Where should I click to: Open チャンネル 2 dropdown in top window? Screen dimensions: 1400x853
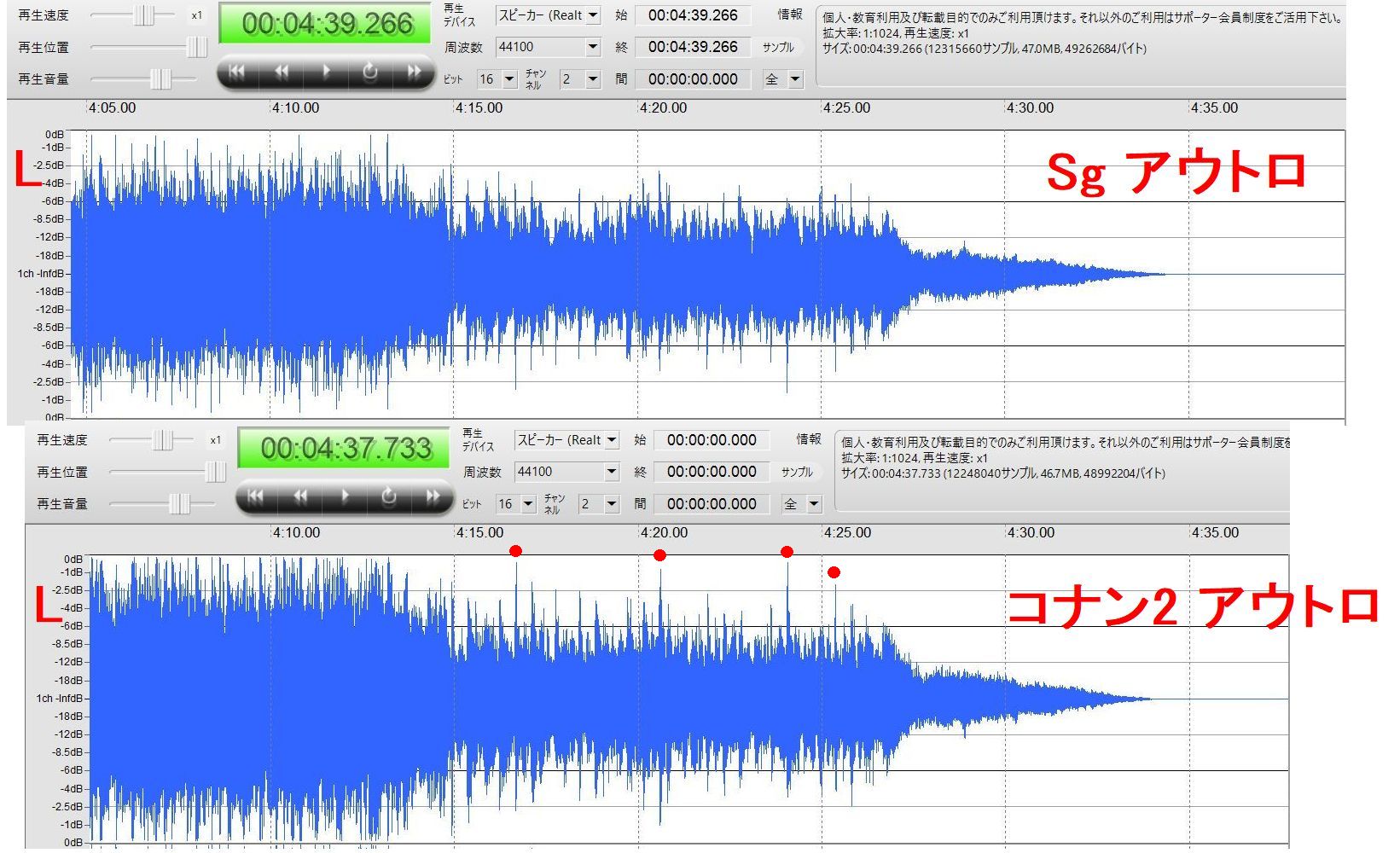pyautogui.click(x=580, y=78)
